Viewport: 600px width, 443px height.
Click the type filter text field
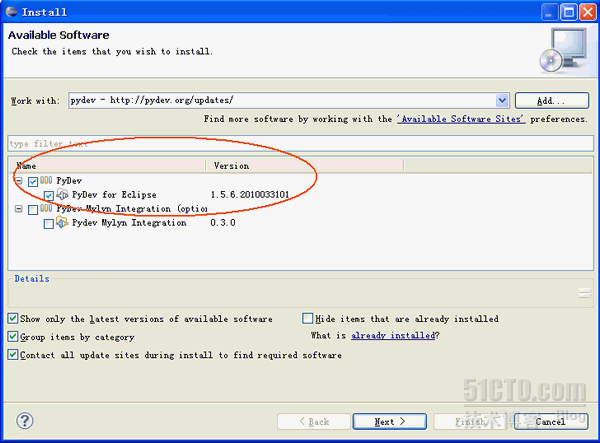(x=300, y=143)
